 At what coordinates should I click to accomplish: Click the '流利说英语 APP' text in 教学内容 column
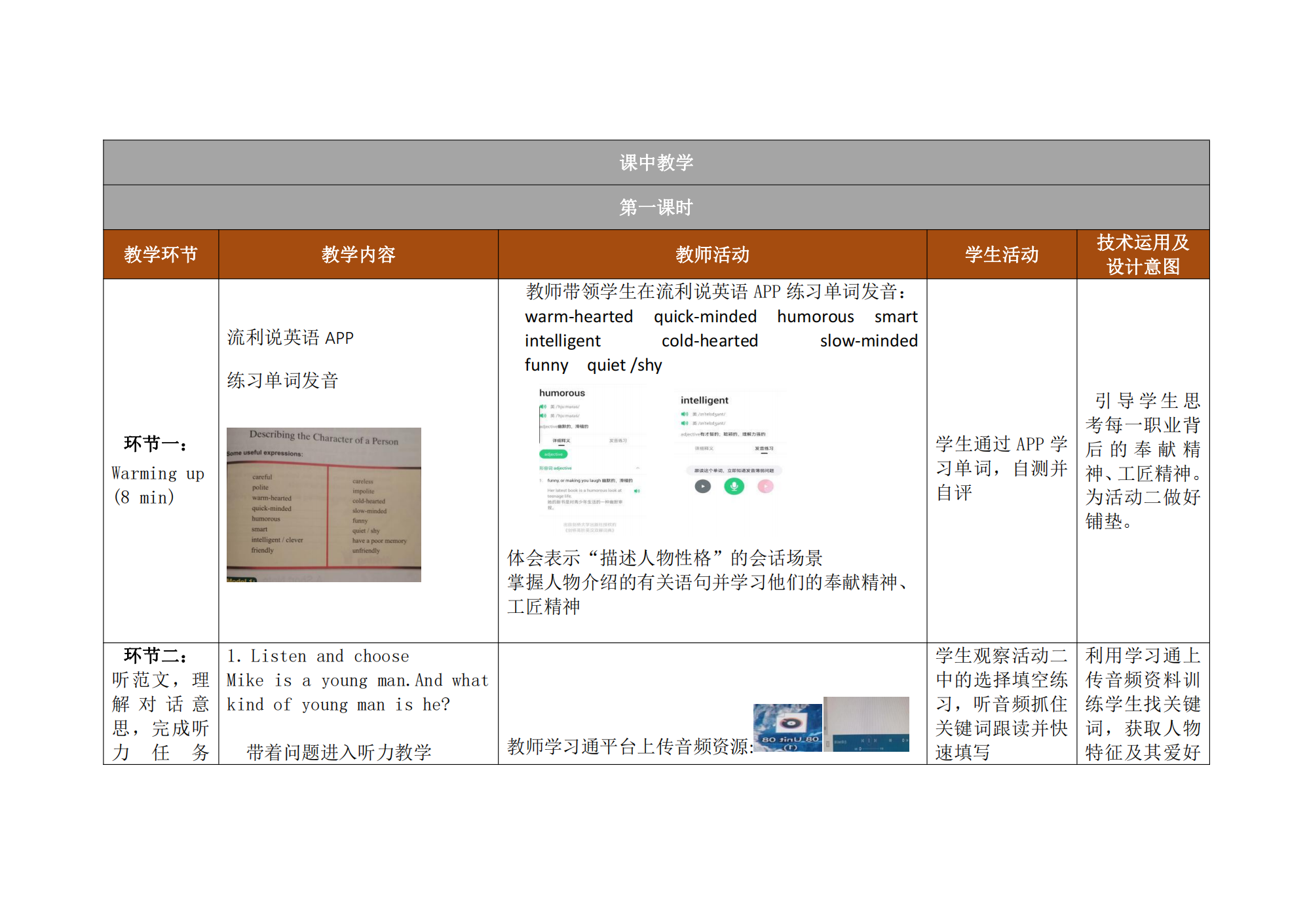tap(290, 338)
